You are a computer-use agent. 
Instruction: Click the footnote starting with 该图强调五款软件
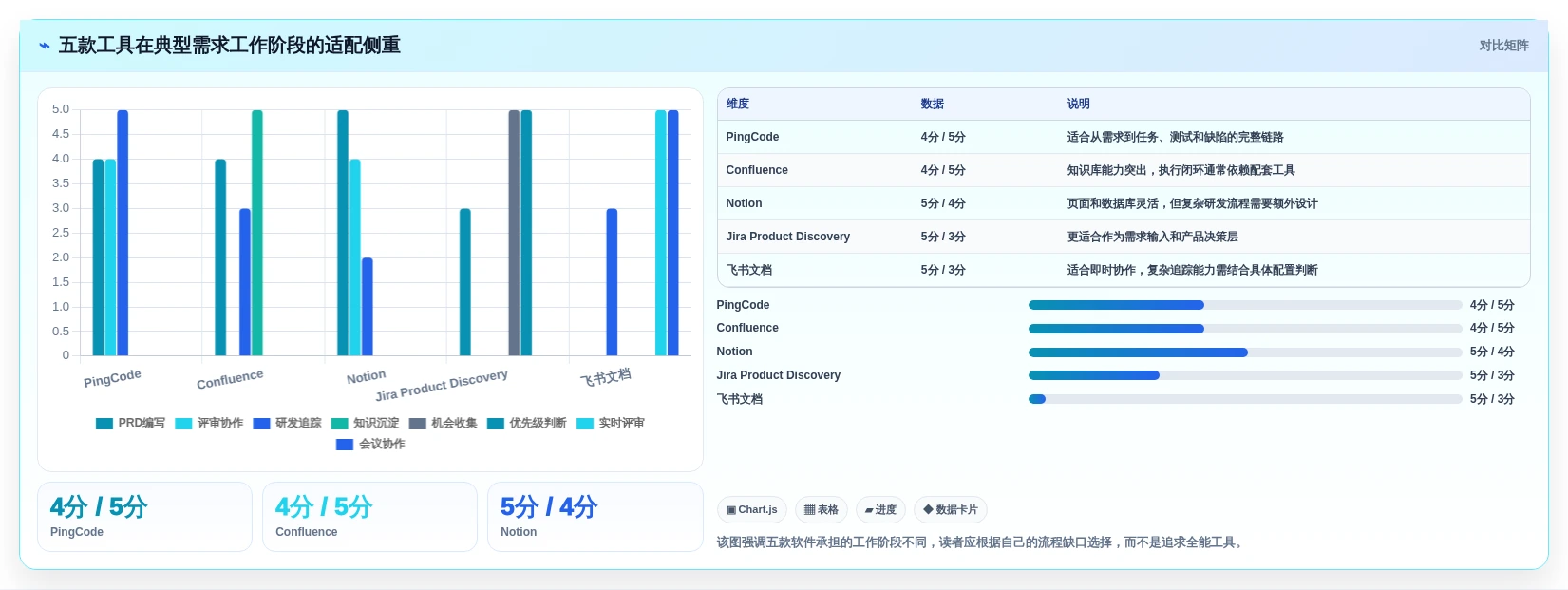pos(982,542)
